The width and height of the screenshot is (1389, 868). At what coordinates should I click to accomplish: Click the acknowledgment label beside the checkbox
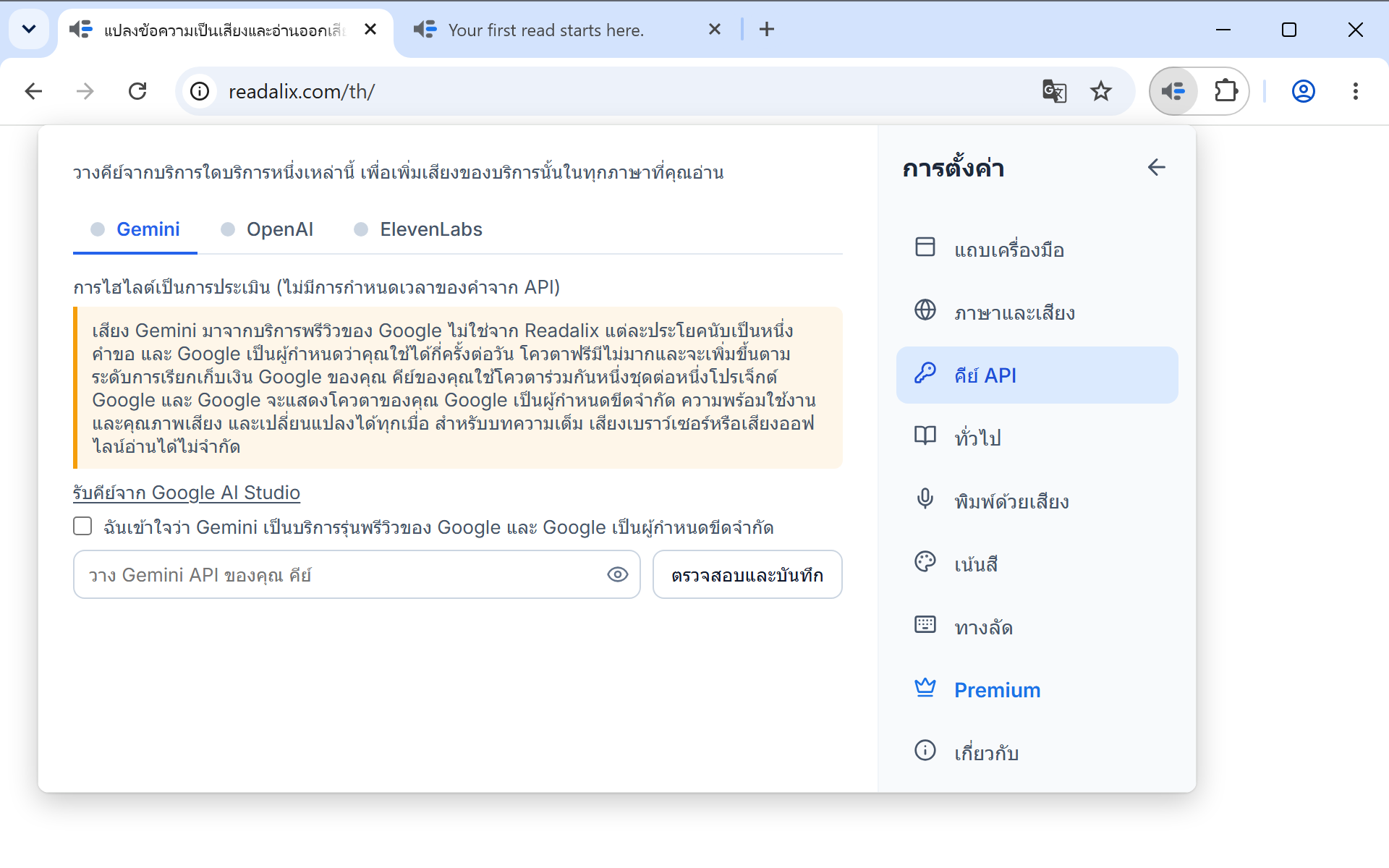(x=438, y=527)
